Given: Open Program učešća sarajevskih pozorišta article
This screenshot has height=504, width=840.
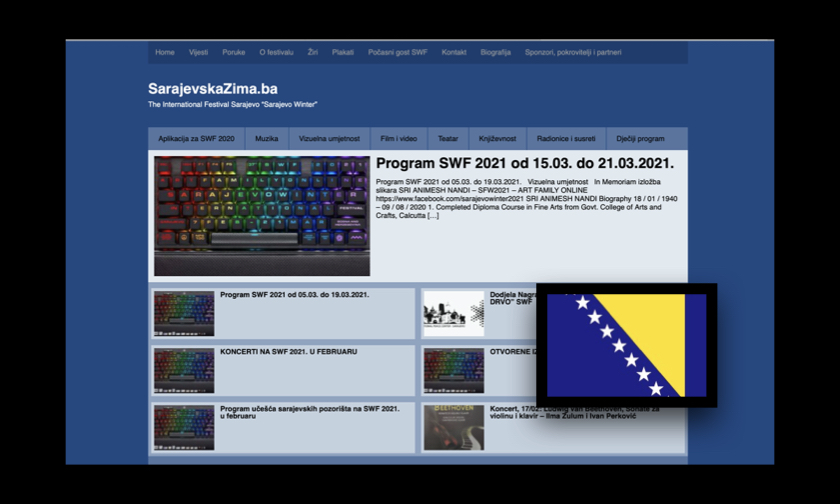Looking at the screenshot, I should pos(309,412).
